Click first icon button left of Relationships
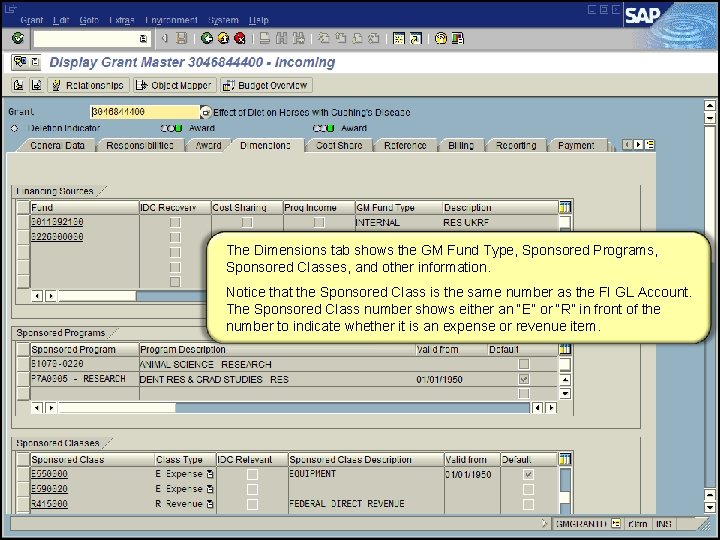 (18, 85)
